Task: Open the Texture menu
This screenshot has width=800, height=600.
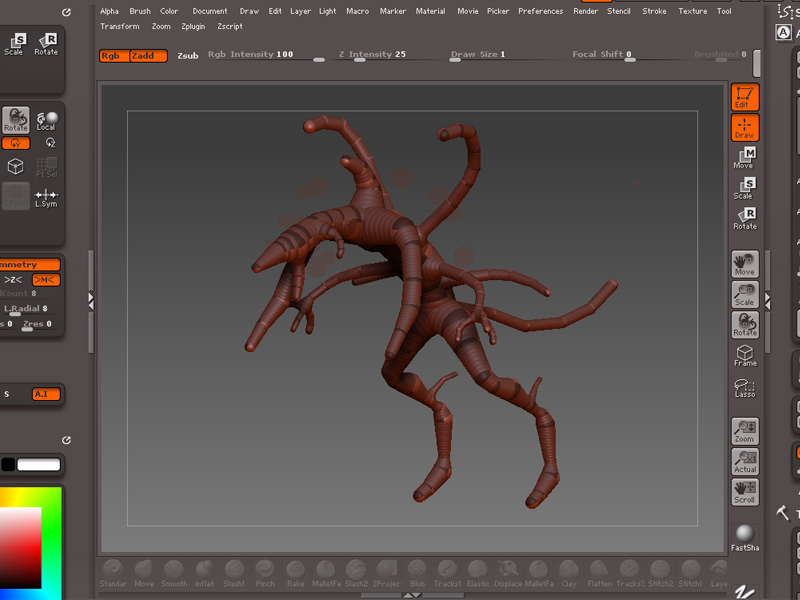Action: pos(692,11)
